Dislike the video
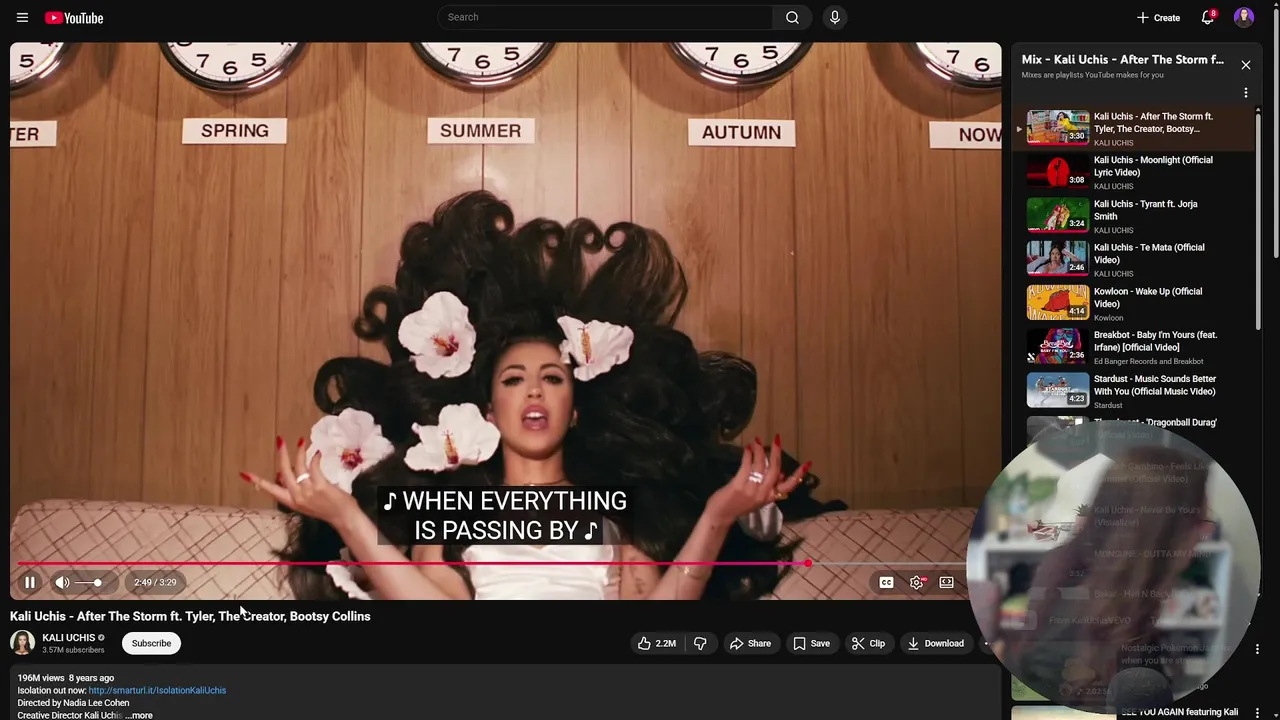This screenshot has width=1280, height=720. click(700, 643)
